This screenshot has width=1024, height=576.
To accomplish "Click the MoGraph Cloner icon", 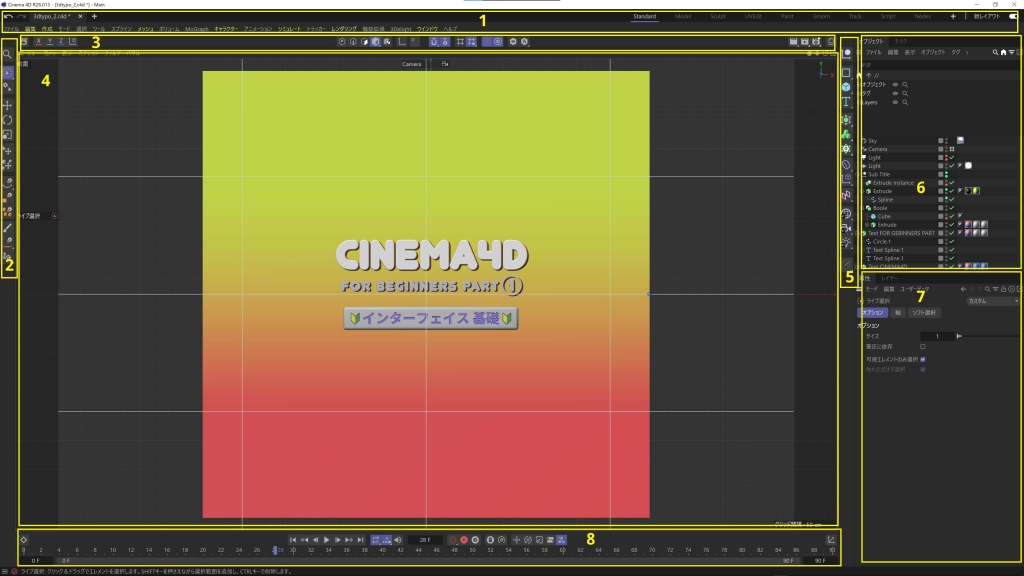I will (846, 135).
